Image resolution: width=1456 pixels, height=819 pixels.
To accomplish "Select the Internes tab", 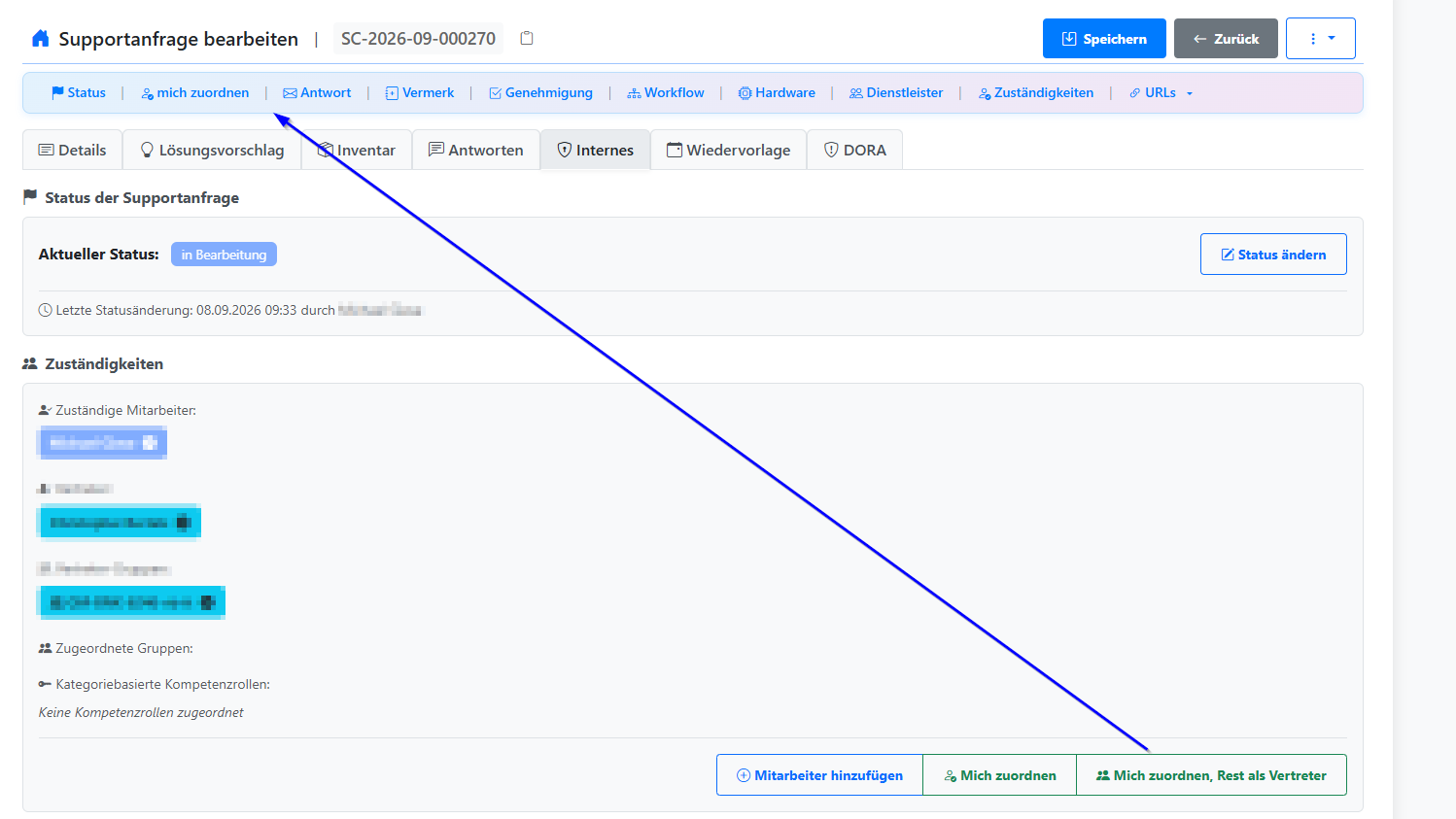I will pyautogui.click(x=595, y=150).
